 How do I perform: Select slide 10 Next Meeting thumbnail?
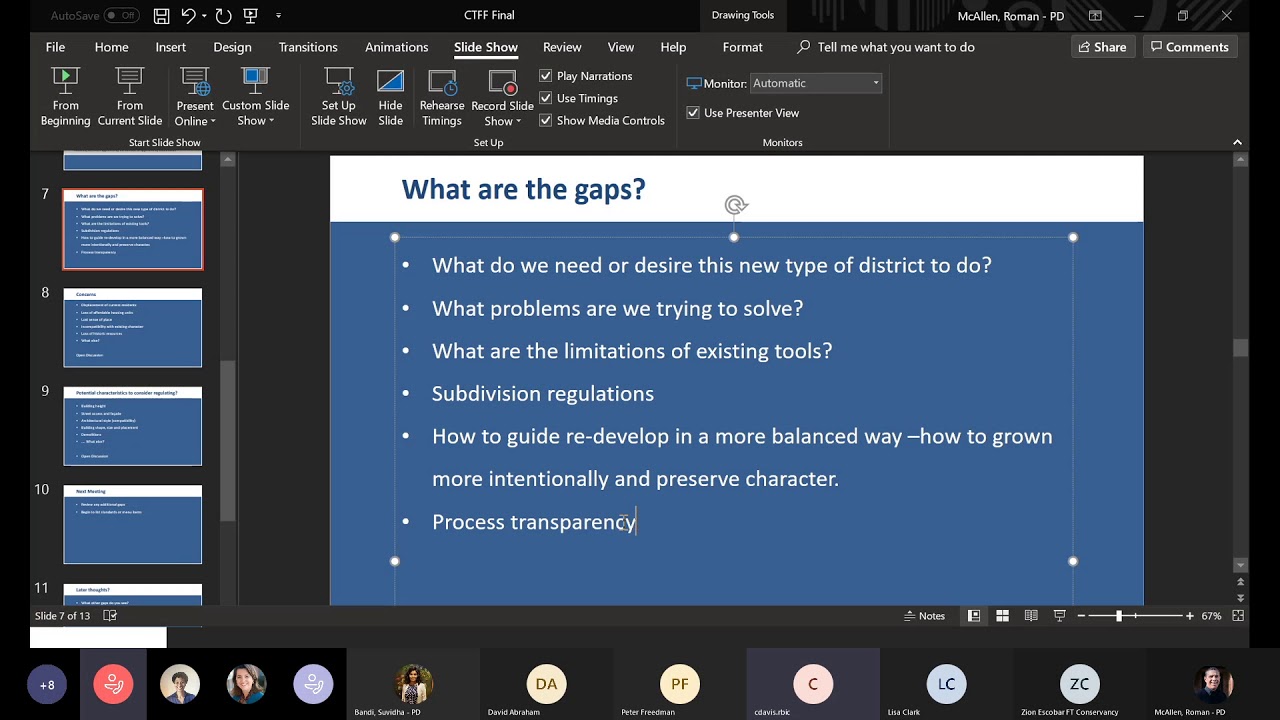pos(132,524)
